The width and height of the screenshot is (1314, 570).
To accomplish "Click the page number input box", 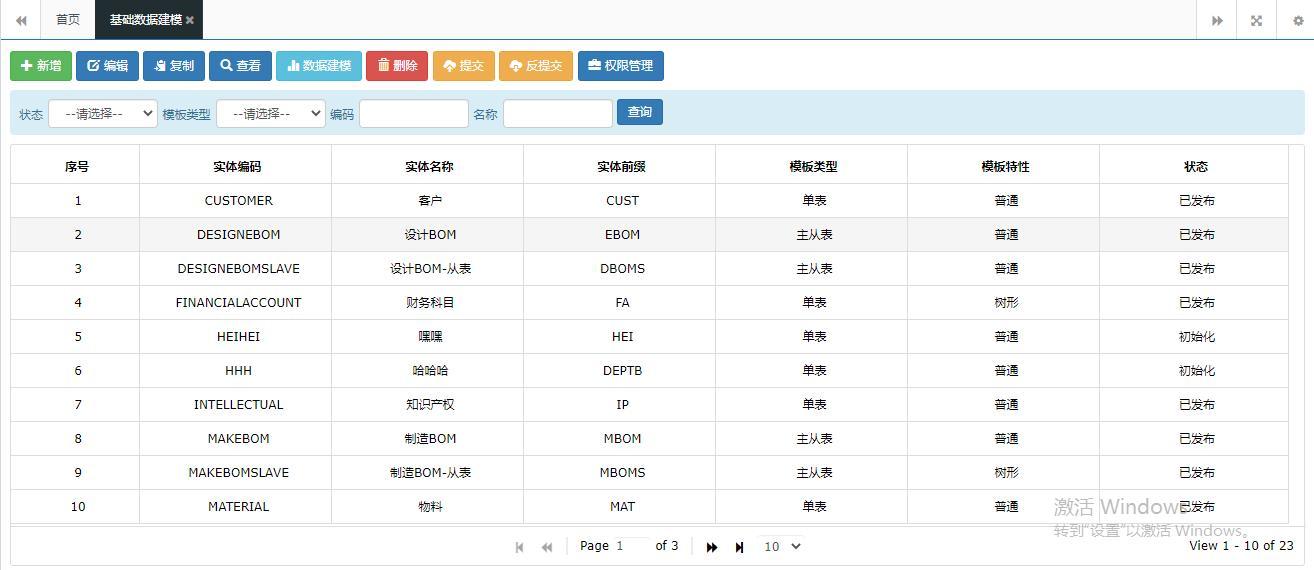I will (631, 546).
